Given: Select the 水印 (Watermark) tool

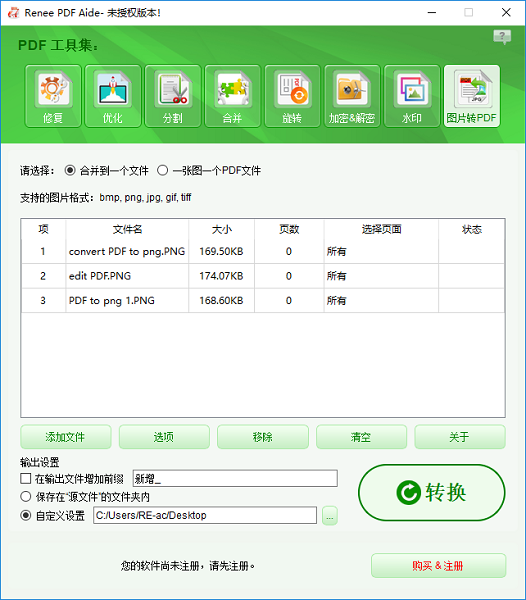Looking at the screenshot, I should 412,96.
